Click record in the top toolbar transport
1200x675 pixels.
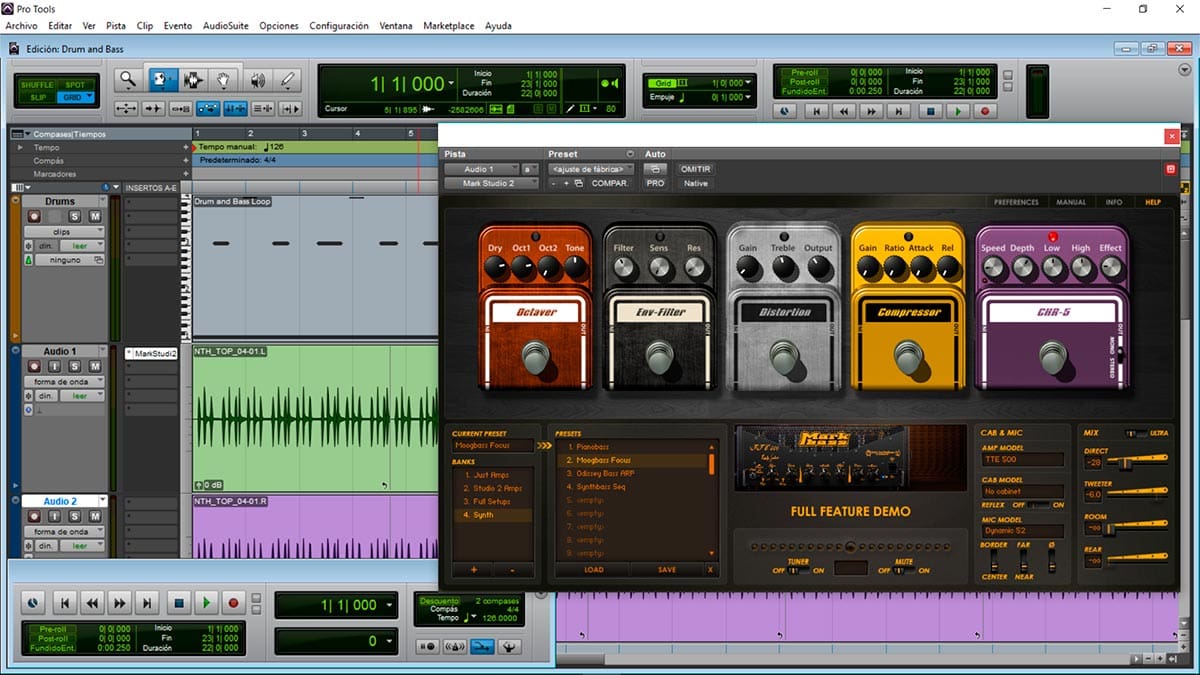point(985,112)
